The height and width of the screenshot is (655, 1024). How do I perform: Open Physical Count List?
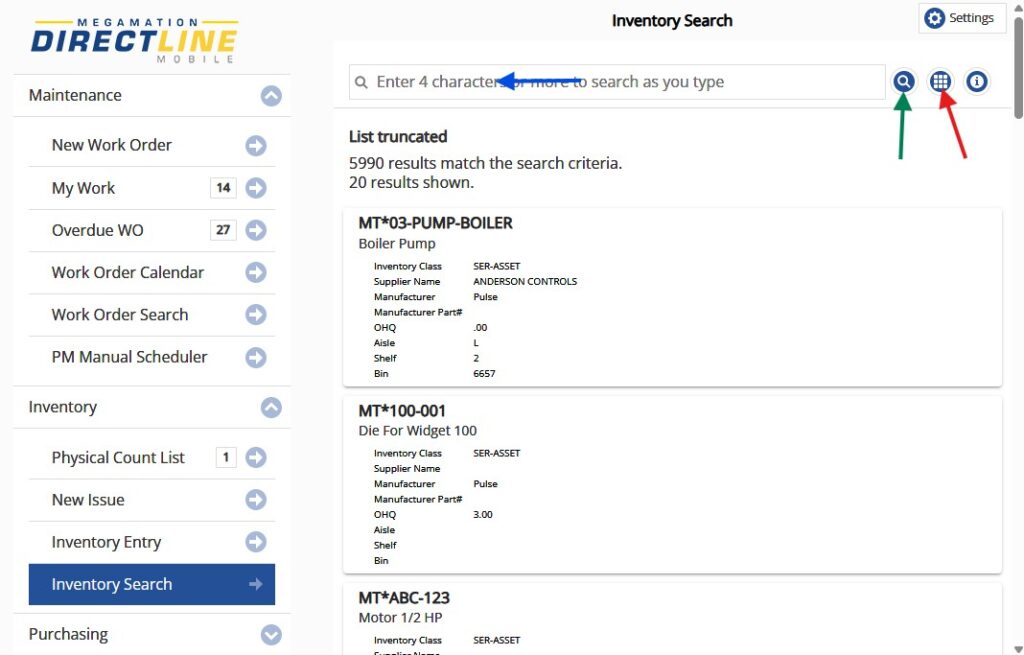coord(118,458)
